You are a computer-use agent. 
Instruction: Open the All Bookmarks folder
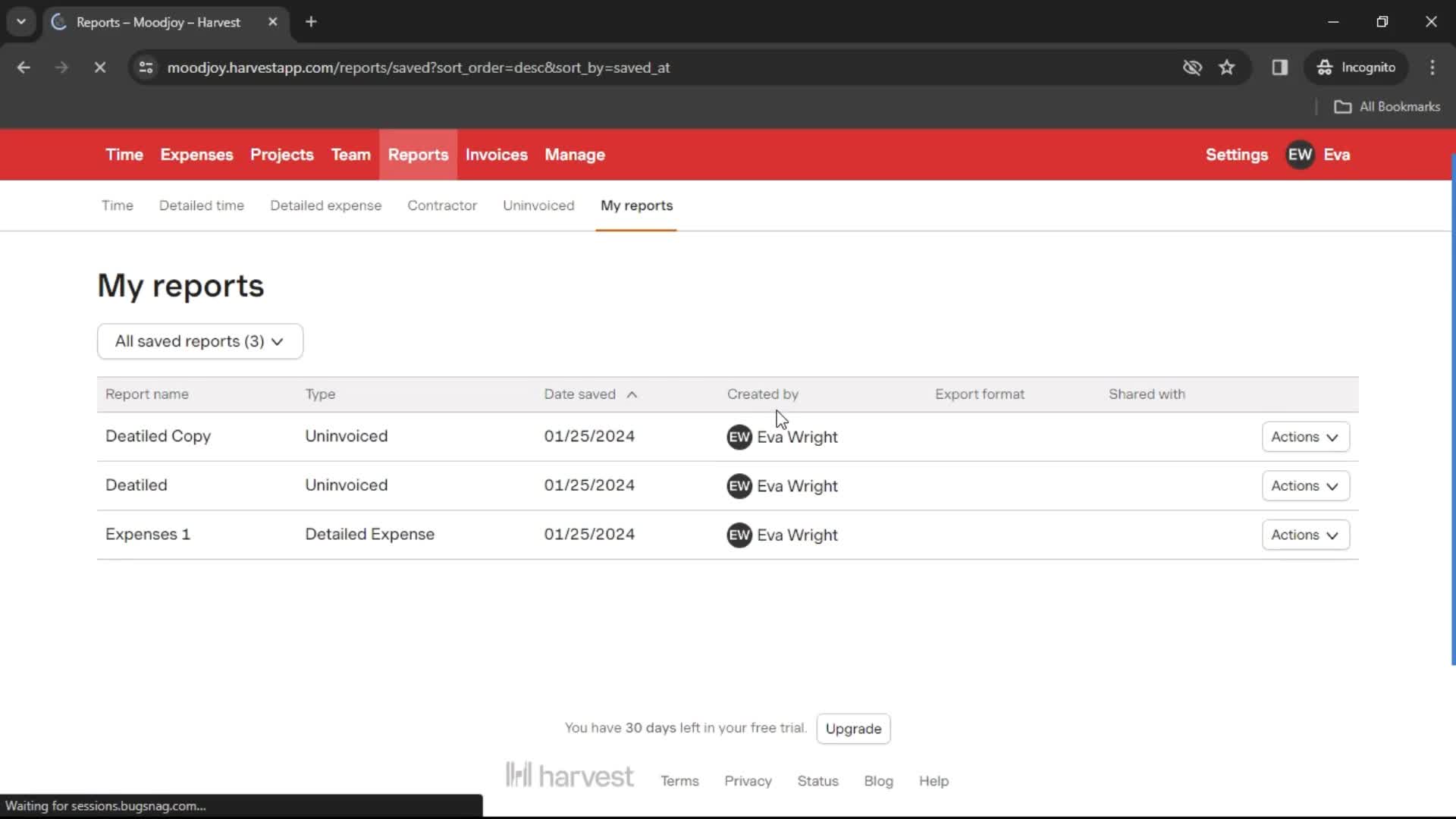pos(1387,107)
